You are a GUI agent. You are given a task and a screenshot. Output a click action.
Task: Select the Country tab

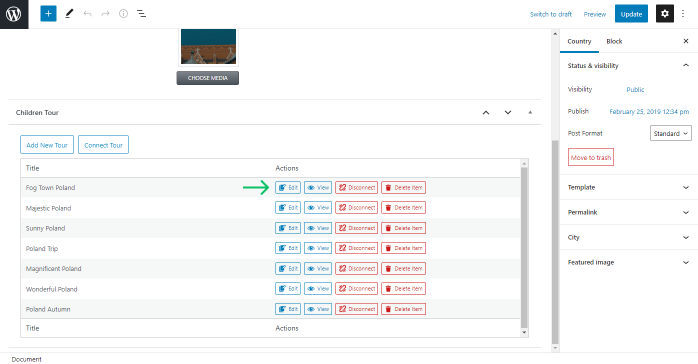click(579, 41)
